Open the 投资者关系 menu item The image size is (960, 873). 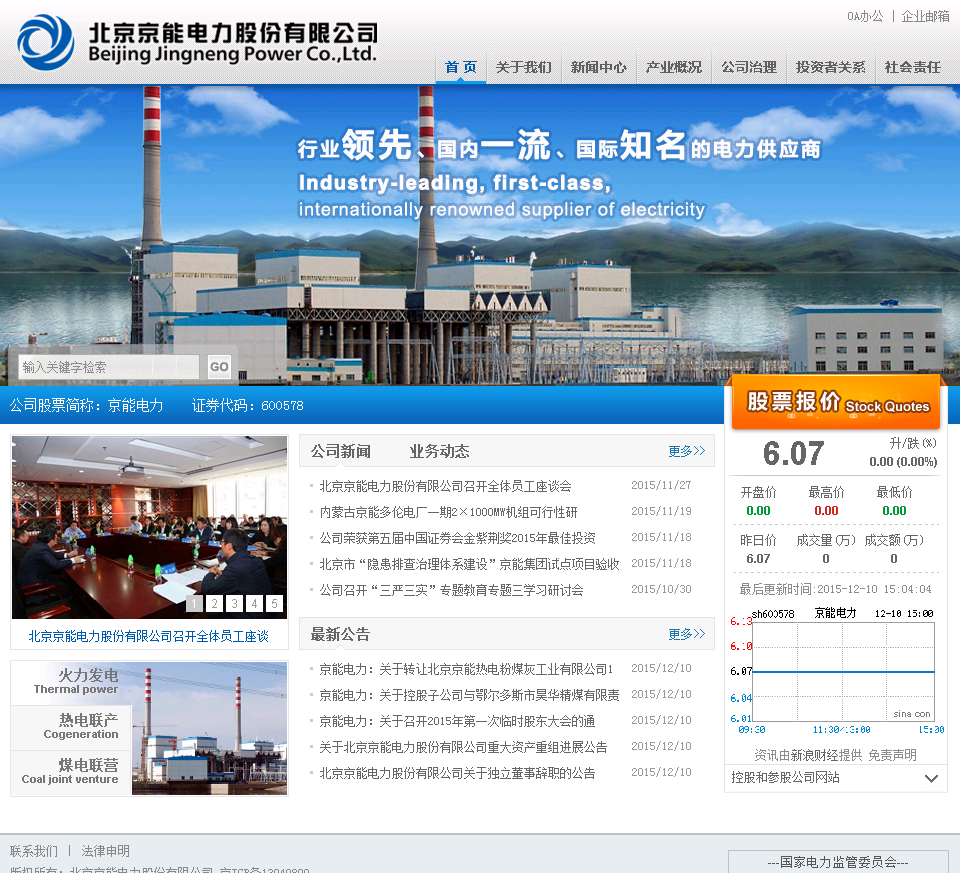pyautogui.click(x=830, y=67)
